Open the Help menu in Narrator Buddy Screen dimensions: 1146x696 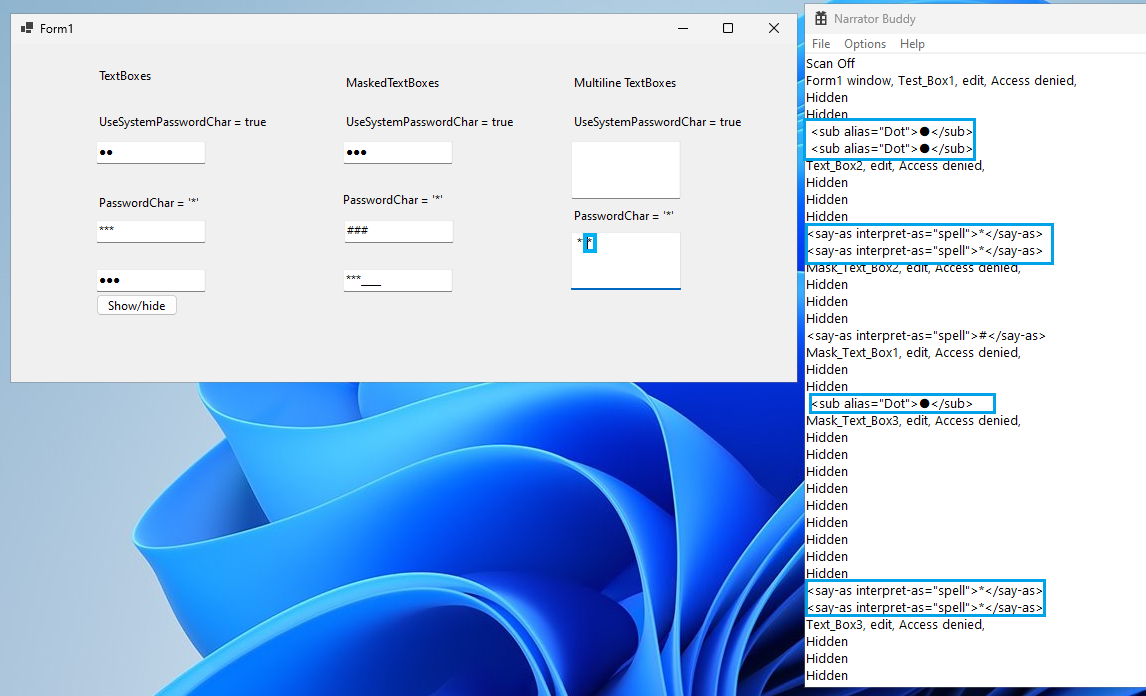pyautogui.click(x=912, y=43)
